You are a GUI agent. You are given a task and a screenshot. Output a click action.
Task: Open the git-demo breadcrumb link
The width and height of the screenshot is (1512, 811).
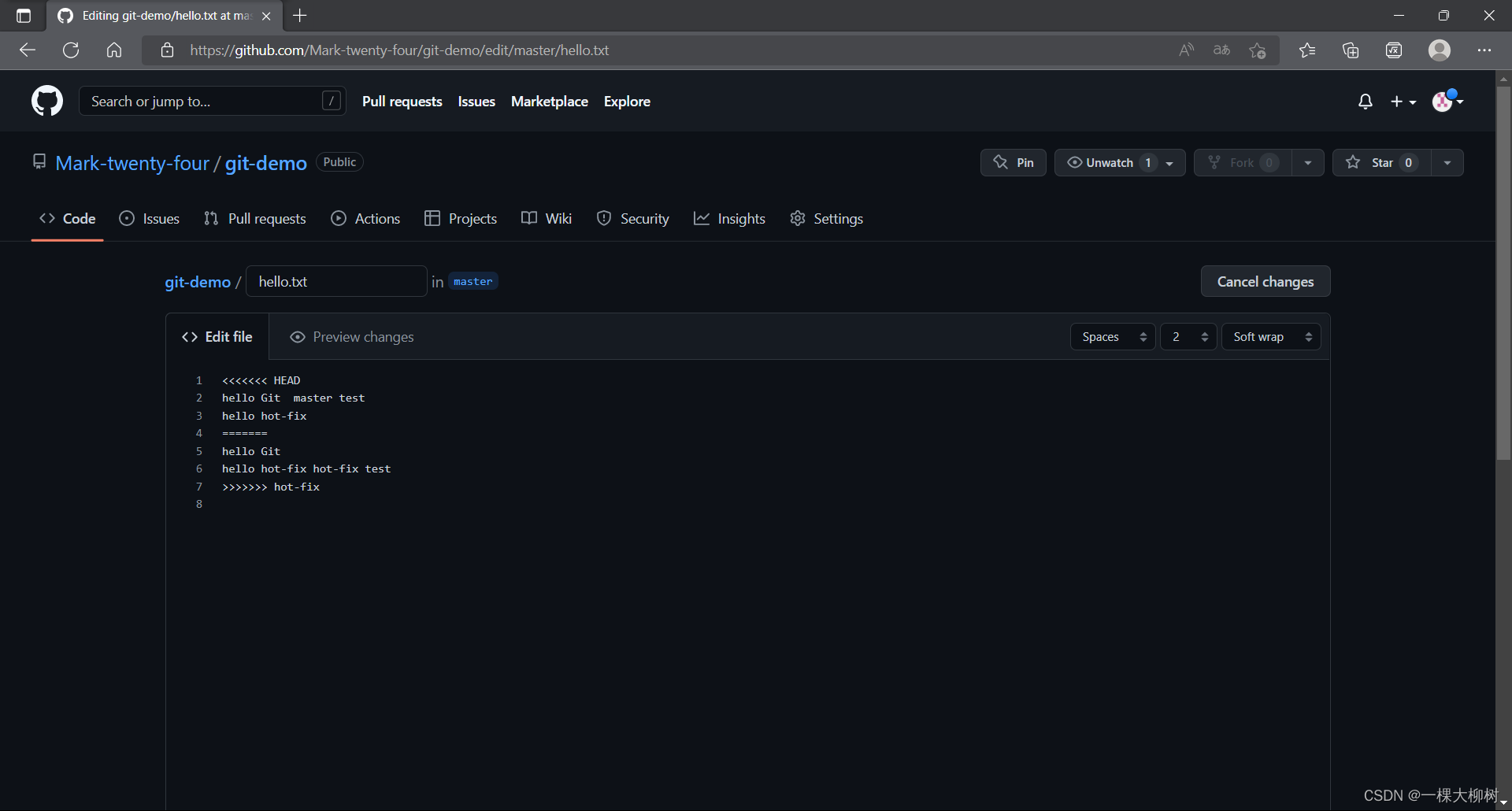197,281
